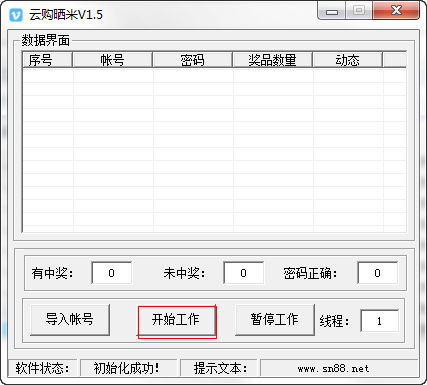The width and height of the screenshot is (427, 385).
Task: Click the 未中奖 count field
Action: (244, 273)
